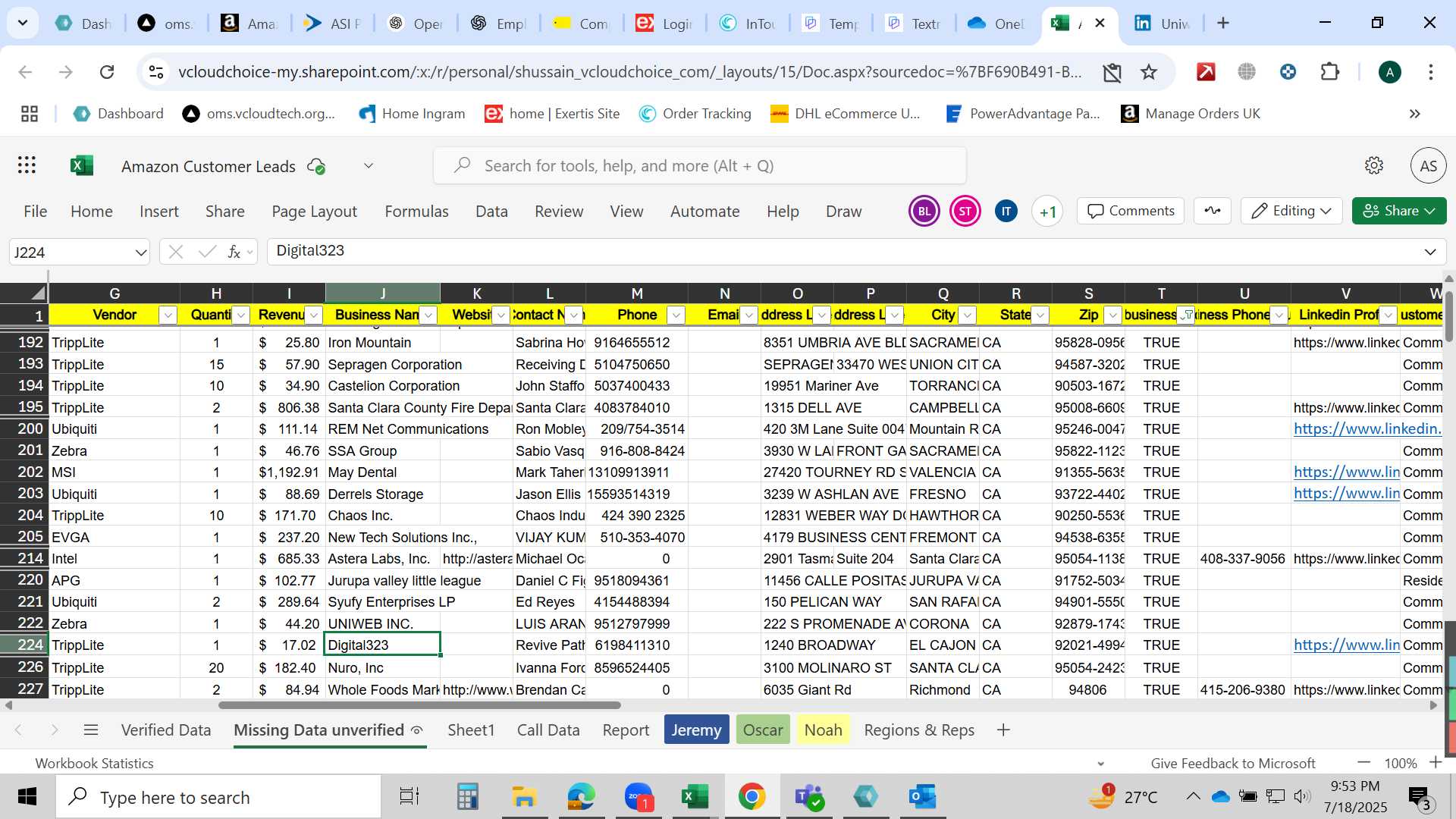Click the green Share button
This screenshot has width=1456, height=819.
1398,211
